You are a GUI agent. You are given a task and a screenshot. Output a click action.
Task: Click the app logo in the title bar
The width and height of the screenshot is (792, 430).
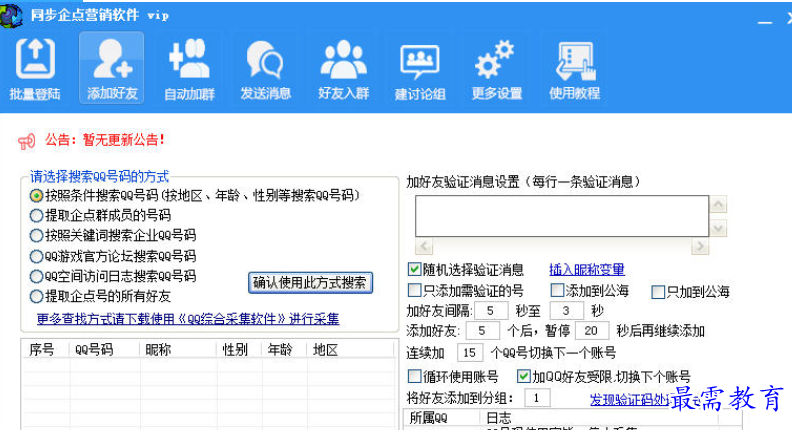(11, 15)
